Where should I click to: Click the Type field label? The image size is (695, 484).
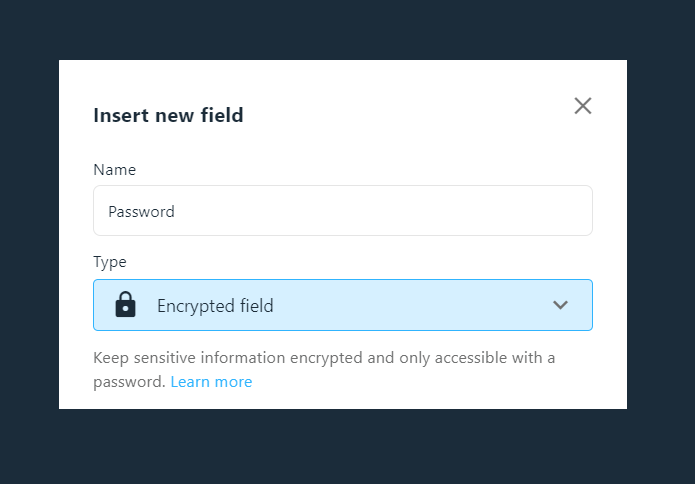pos(109,262)
